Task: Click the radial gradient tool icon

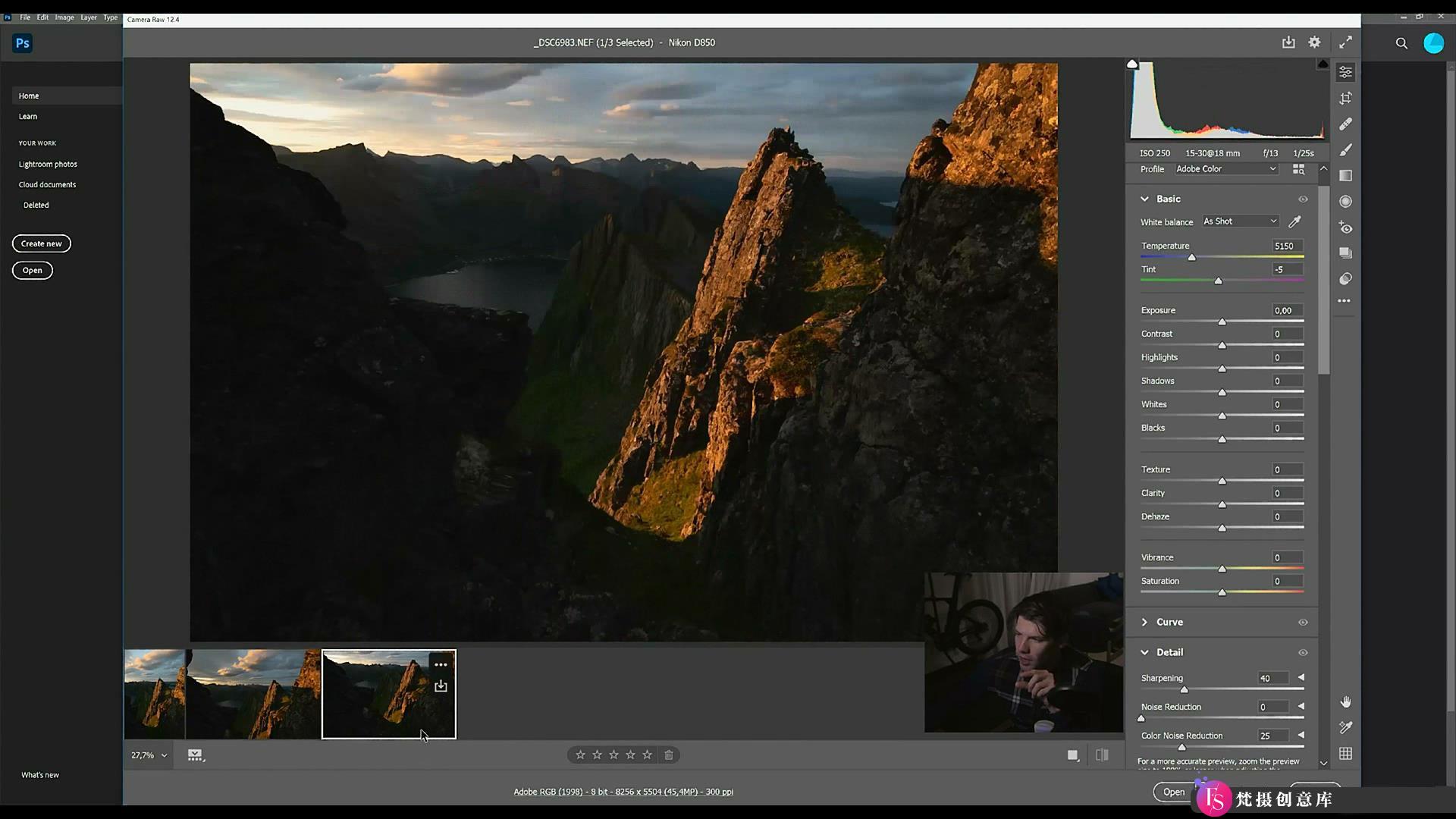Action: (1346, 201)
